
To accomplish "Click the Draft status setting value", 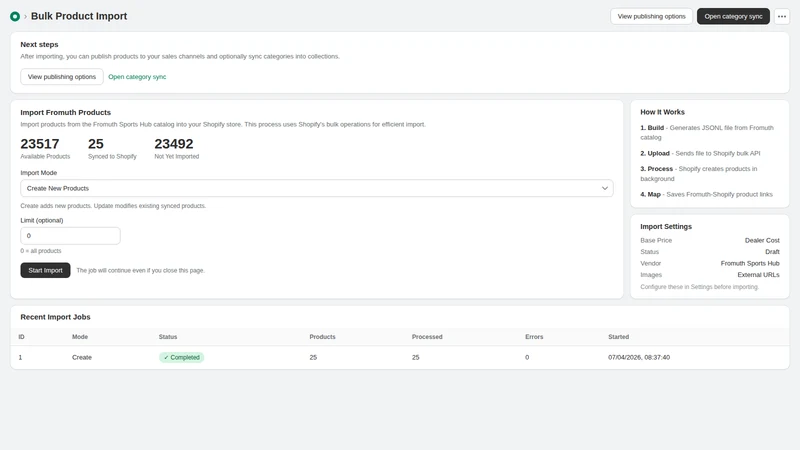I will [772, 252].
